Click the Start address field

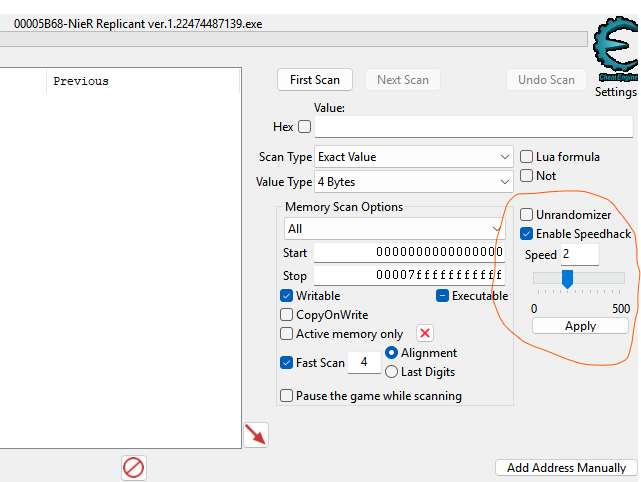409,252
